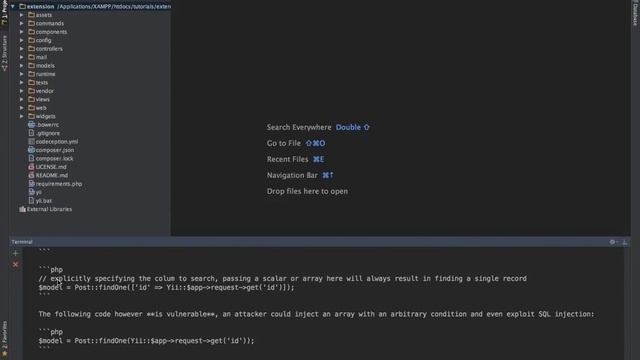This screenshot has width=640, height=360.
Task: Click the controllers folder icon
Action: click(31, 49)
